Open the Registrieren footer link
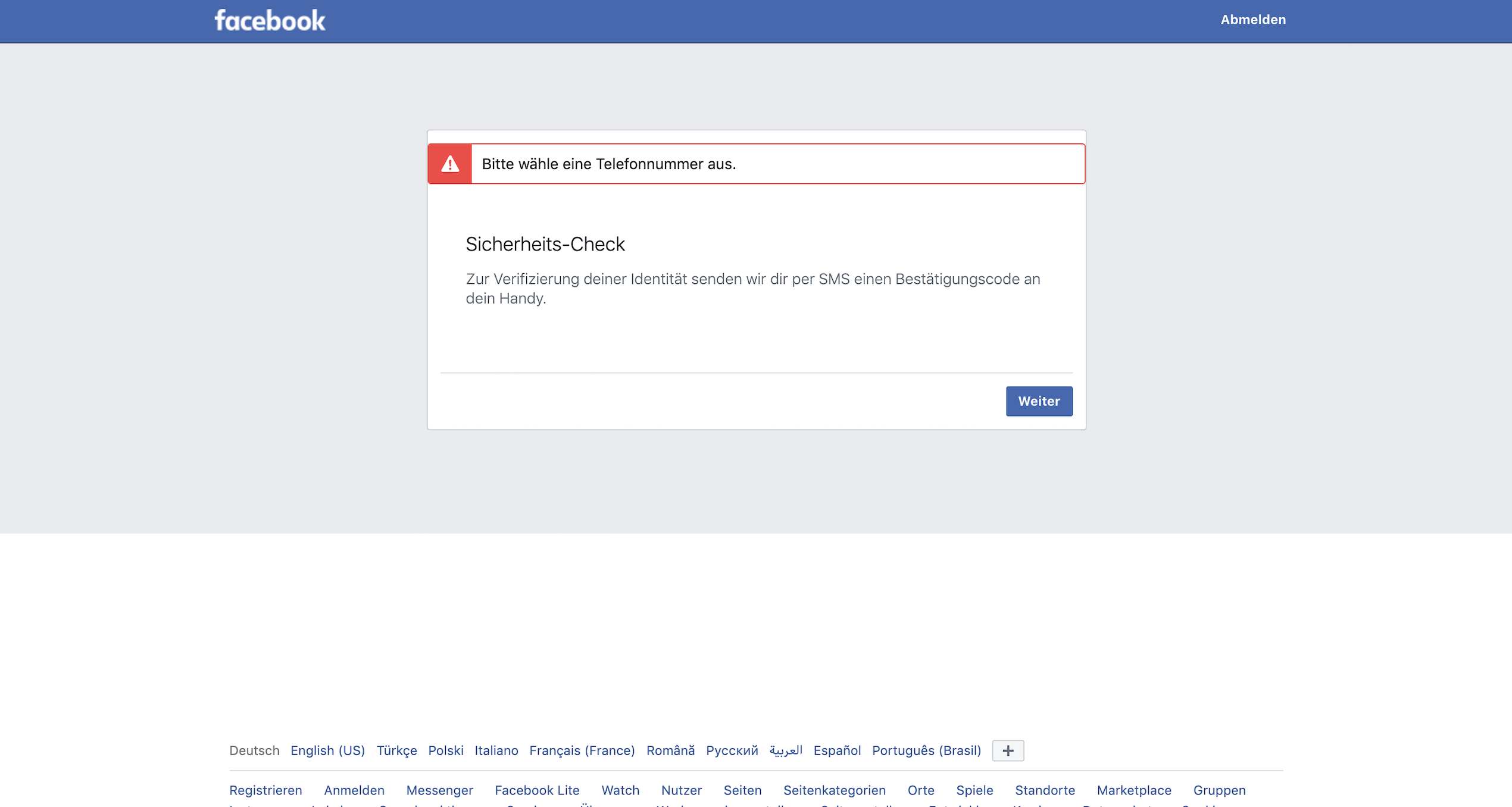This screenshot has height=807, width=1512. coord(265,790)
